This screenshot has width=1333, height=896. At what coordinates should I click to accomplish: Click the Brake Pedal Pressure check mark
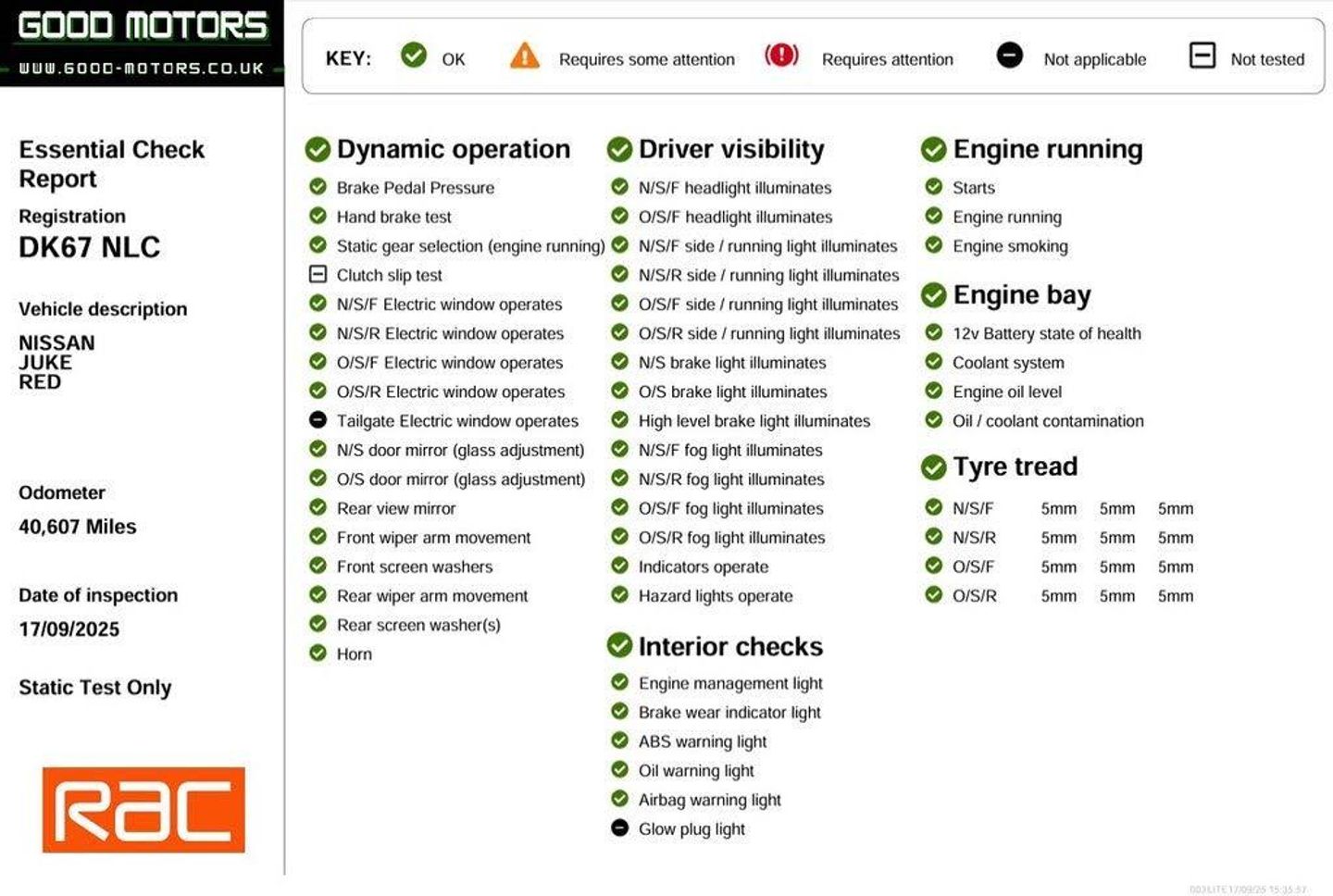[x=318, y=187]
